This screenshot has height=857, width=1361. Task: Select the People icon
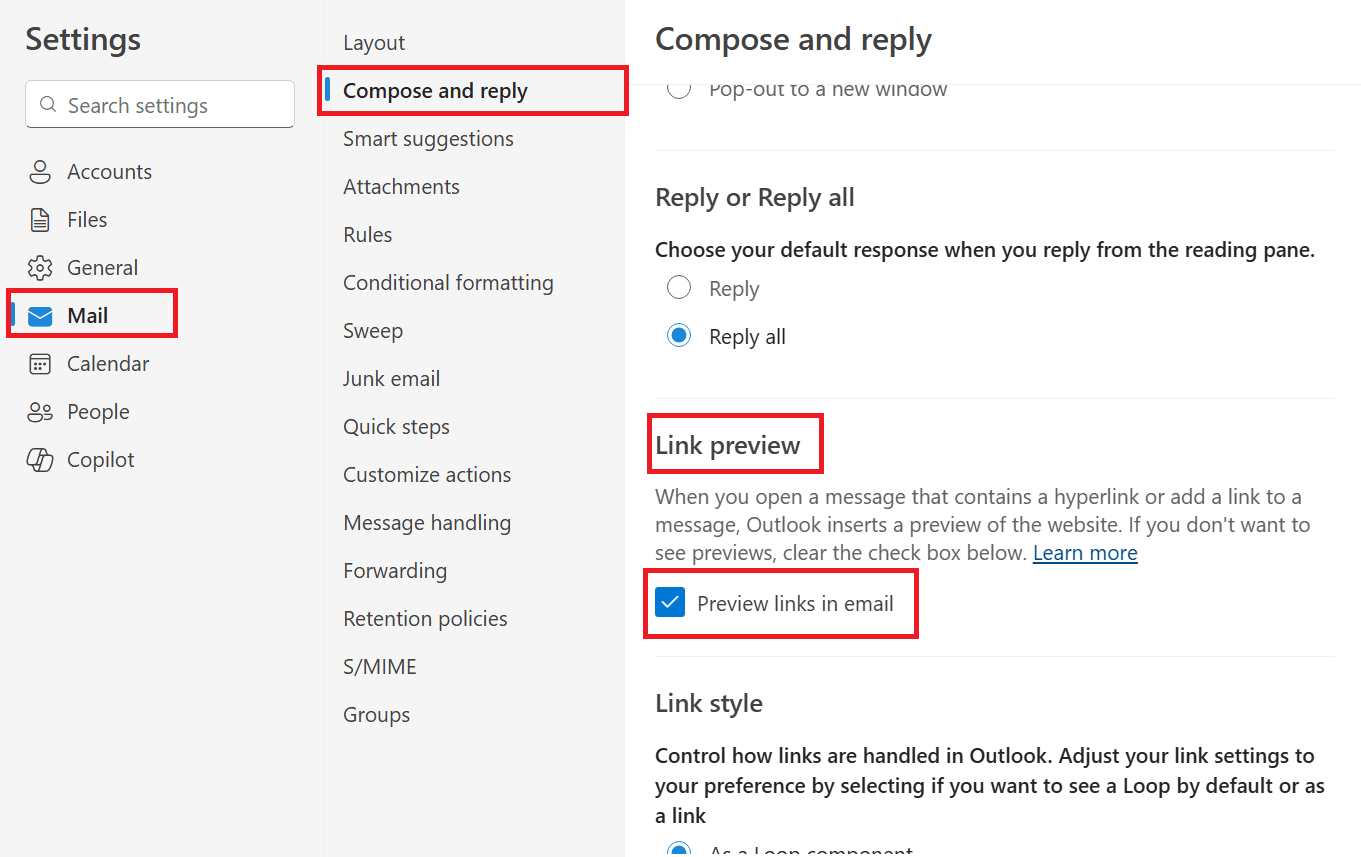pyautogui.click(x=40, y=411)
